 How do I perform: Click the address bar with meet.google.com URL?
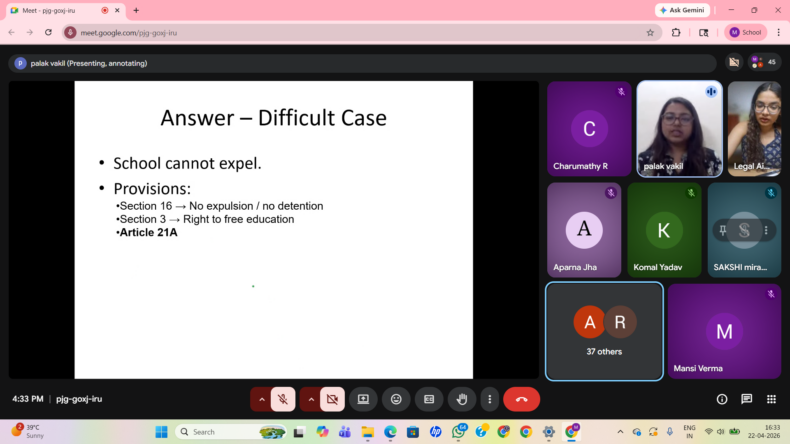pyautogui.click(x=360, y=32)
